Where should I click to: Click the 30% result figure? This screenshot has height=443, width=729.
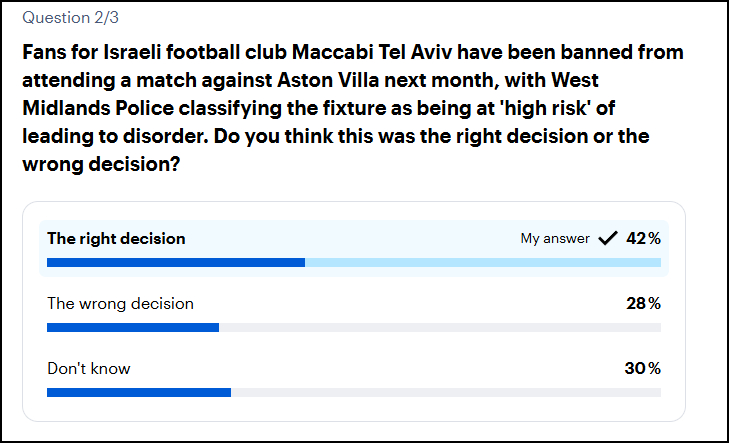(x=643, y=368)
